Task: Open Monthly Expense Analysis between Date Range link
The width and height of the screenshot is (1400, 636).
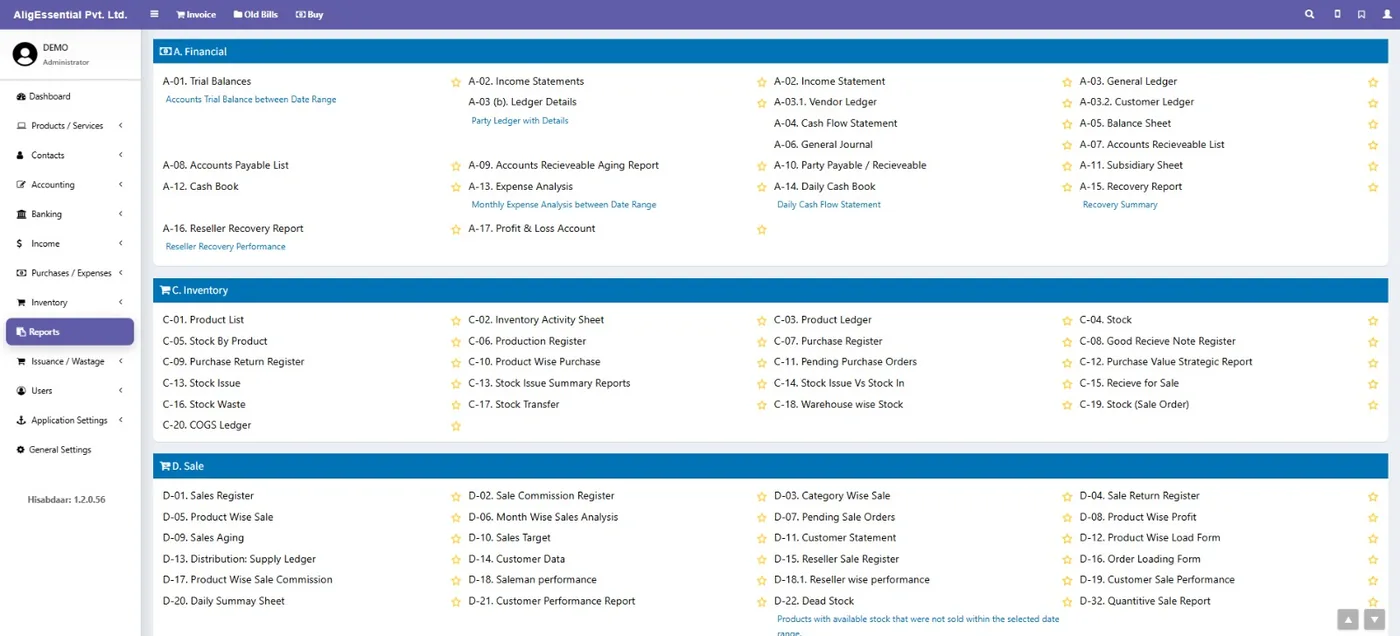Action: point(564,205)
